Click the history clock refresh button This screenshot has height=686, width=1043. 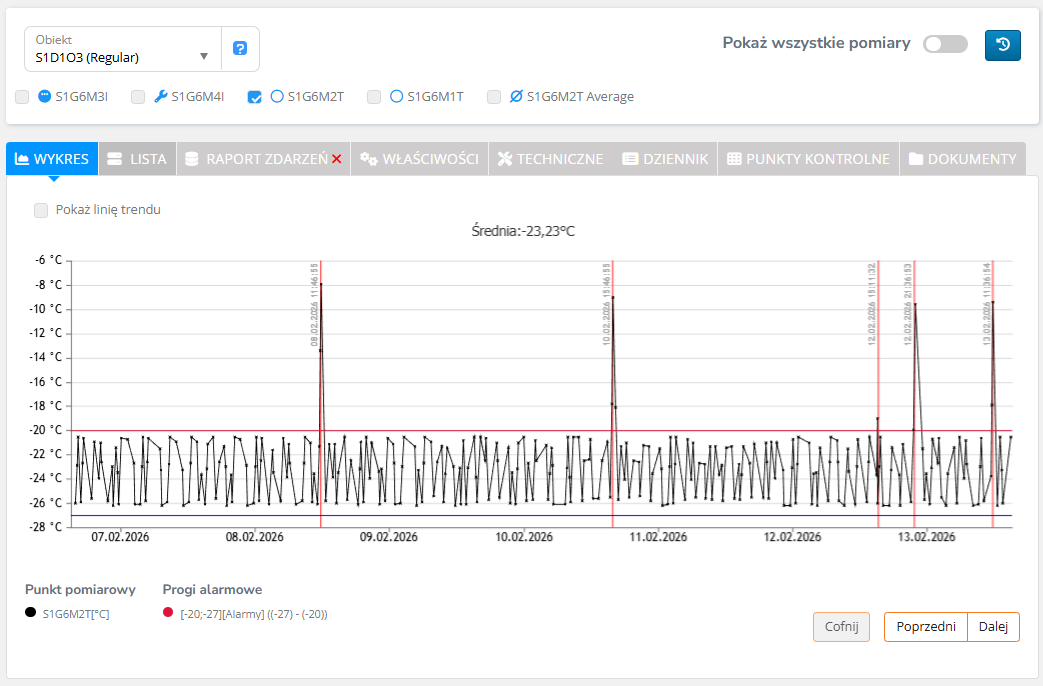[1003, 45]
